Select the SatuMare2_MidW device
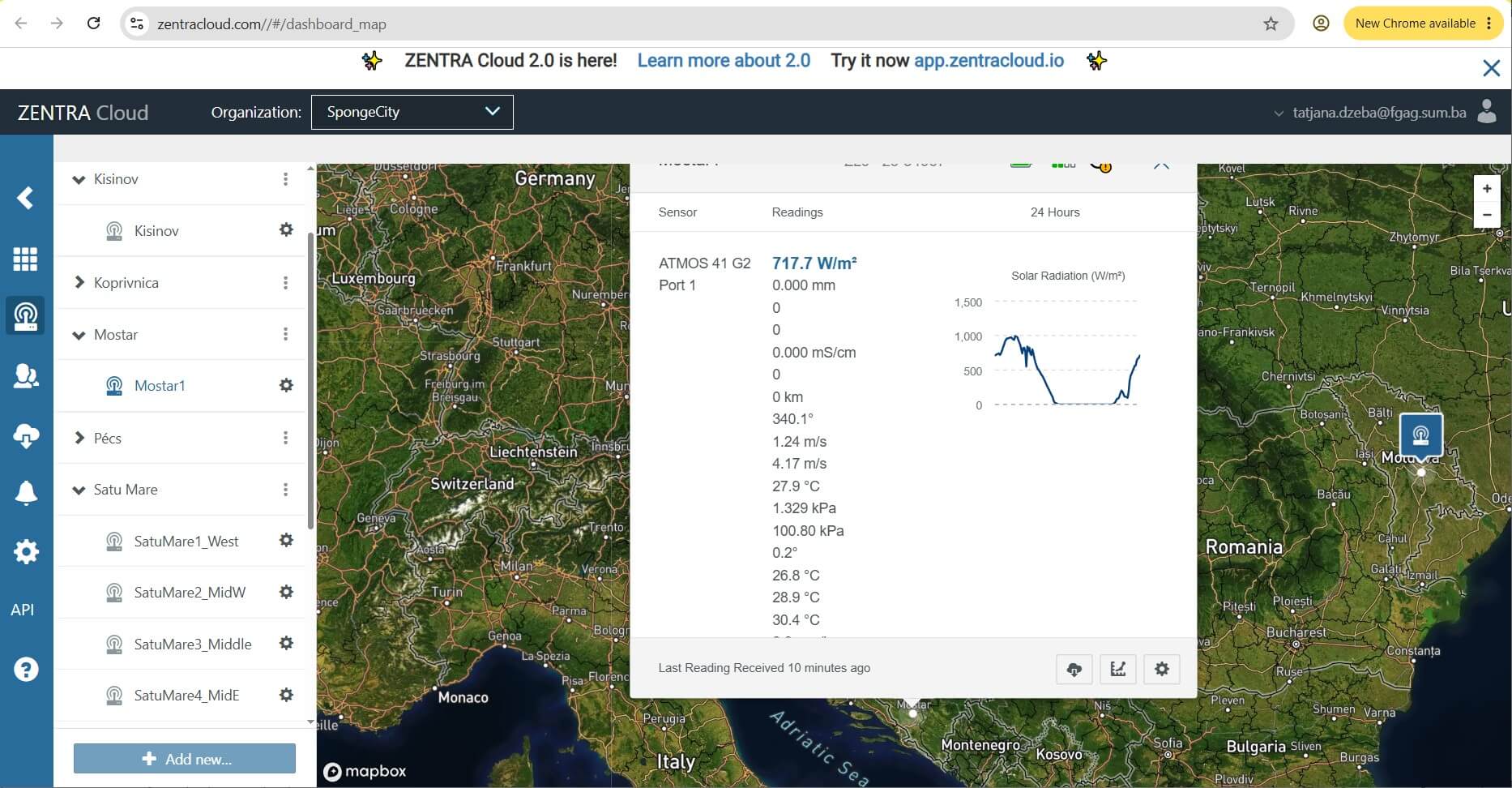The width and height of the screenshot is (1512, 788). click(x=190, y=593)
